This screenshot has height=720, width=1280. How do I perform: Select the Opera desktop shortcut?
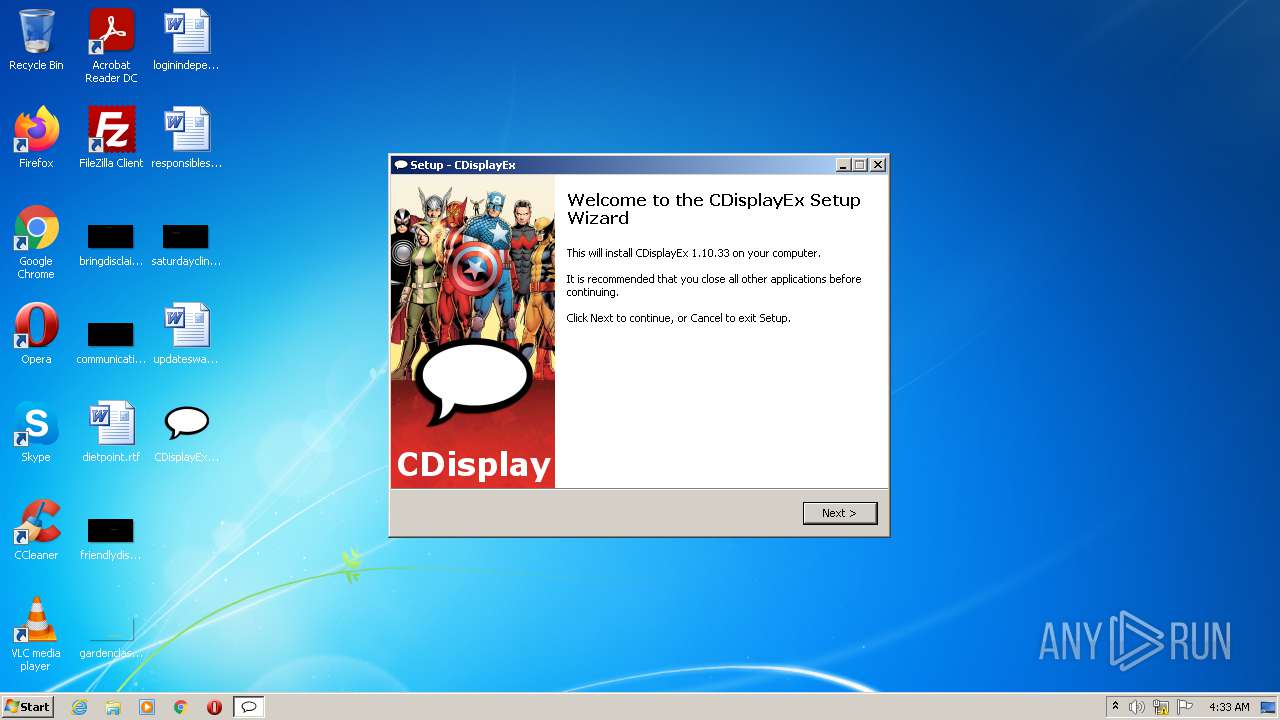(x=36, y=334)
